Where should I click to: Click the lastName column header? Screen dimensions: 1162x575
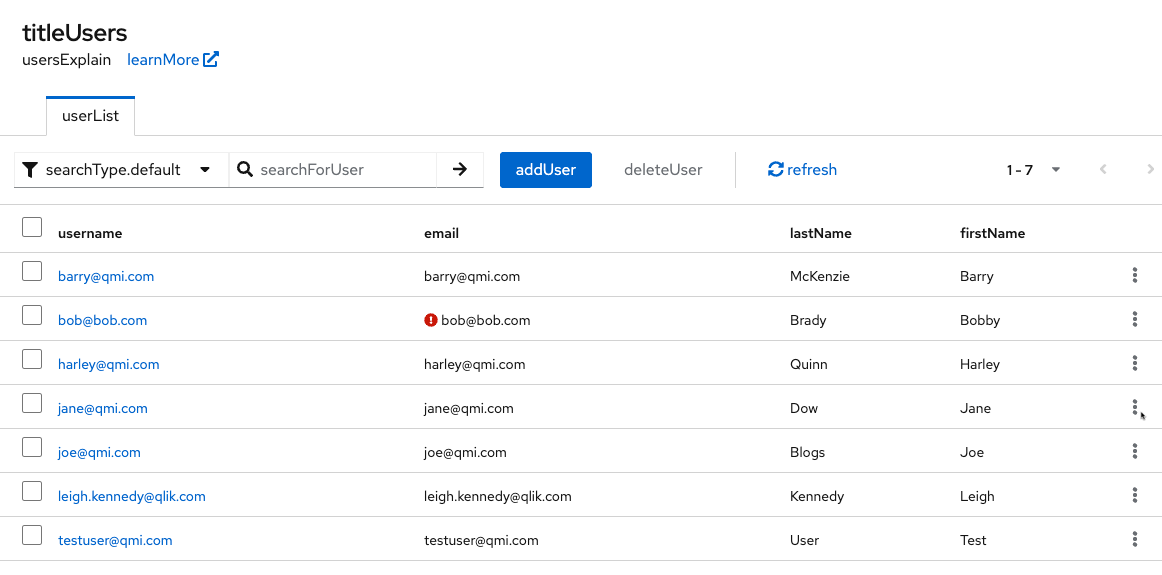pyautogui.click(x=820, y=233)
